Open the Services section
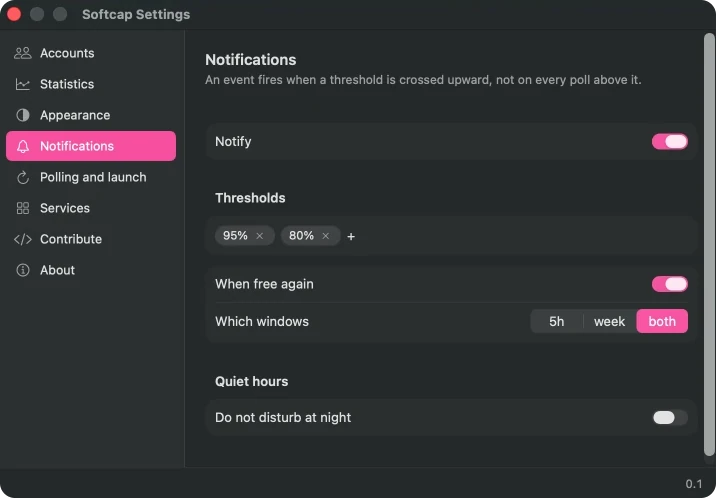716x498 pixels. click(91, 208)
